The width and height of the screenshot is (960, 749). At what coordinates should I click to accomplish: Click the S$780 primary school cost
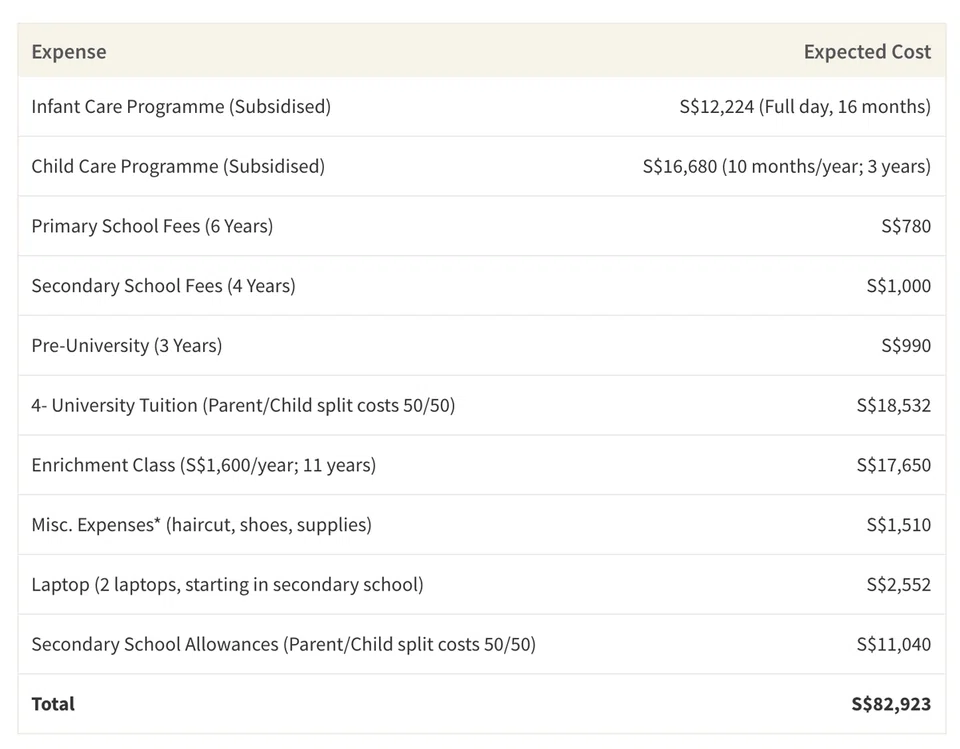(905, 226)
